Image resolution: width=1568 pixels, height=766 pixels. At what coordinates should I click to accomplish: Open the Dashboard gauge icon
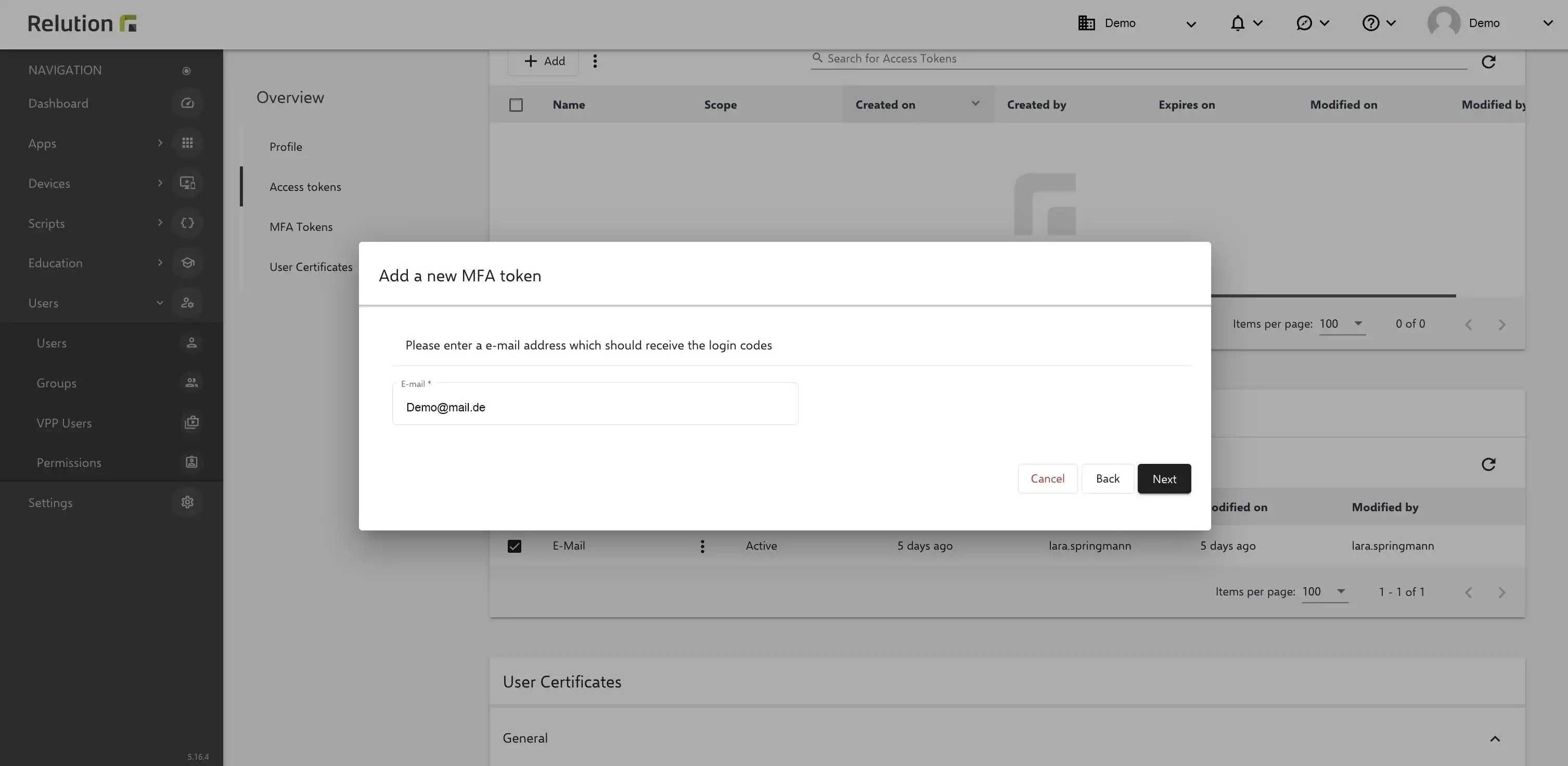point(187,103)
